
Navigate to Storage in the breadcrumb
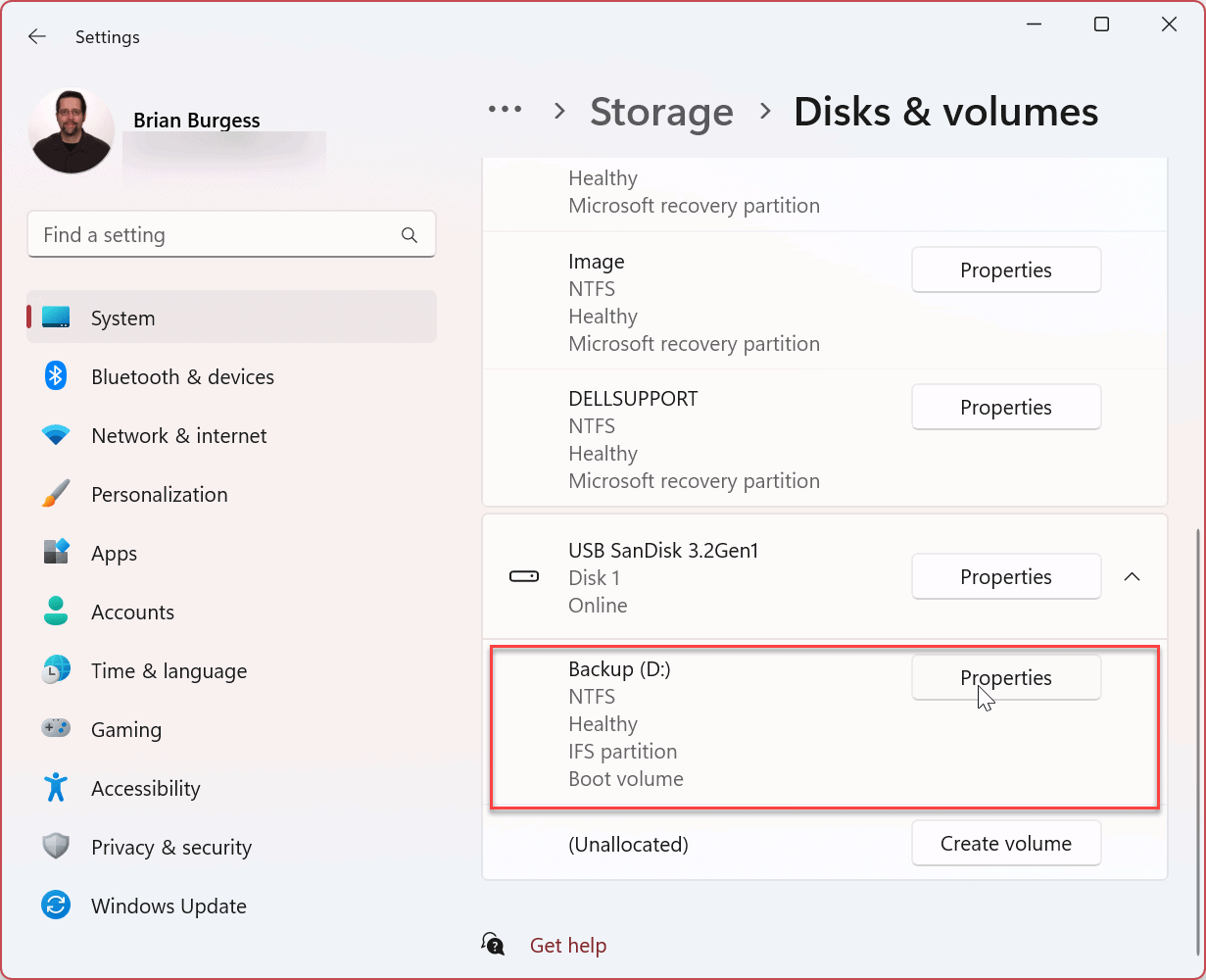(661, 112)
